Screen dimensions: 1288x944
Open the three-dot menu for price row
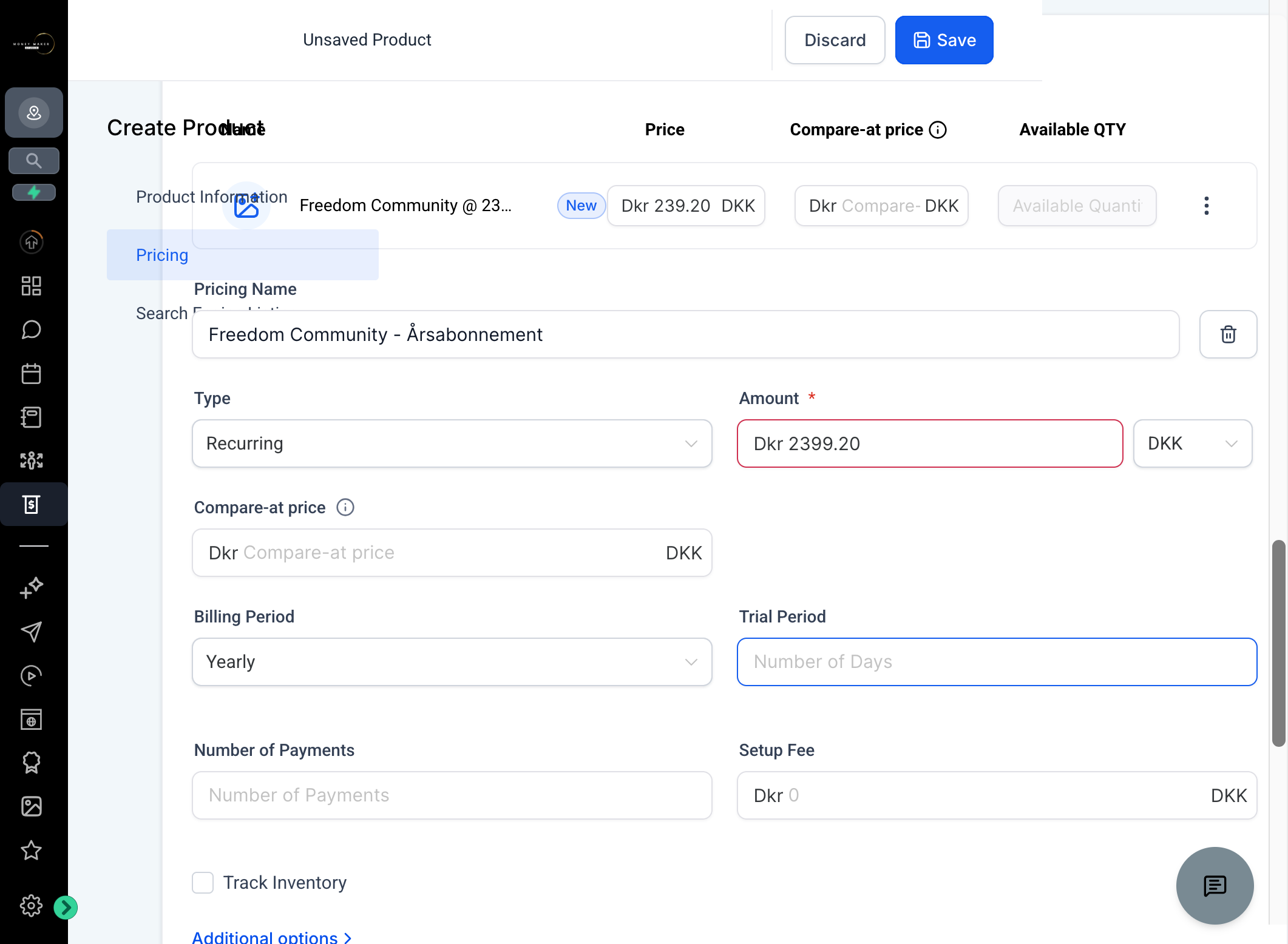1207,206
